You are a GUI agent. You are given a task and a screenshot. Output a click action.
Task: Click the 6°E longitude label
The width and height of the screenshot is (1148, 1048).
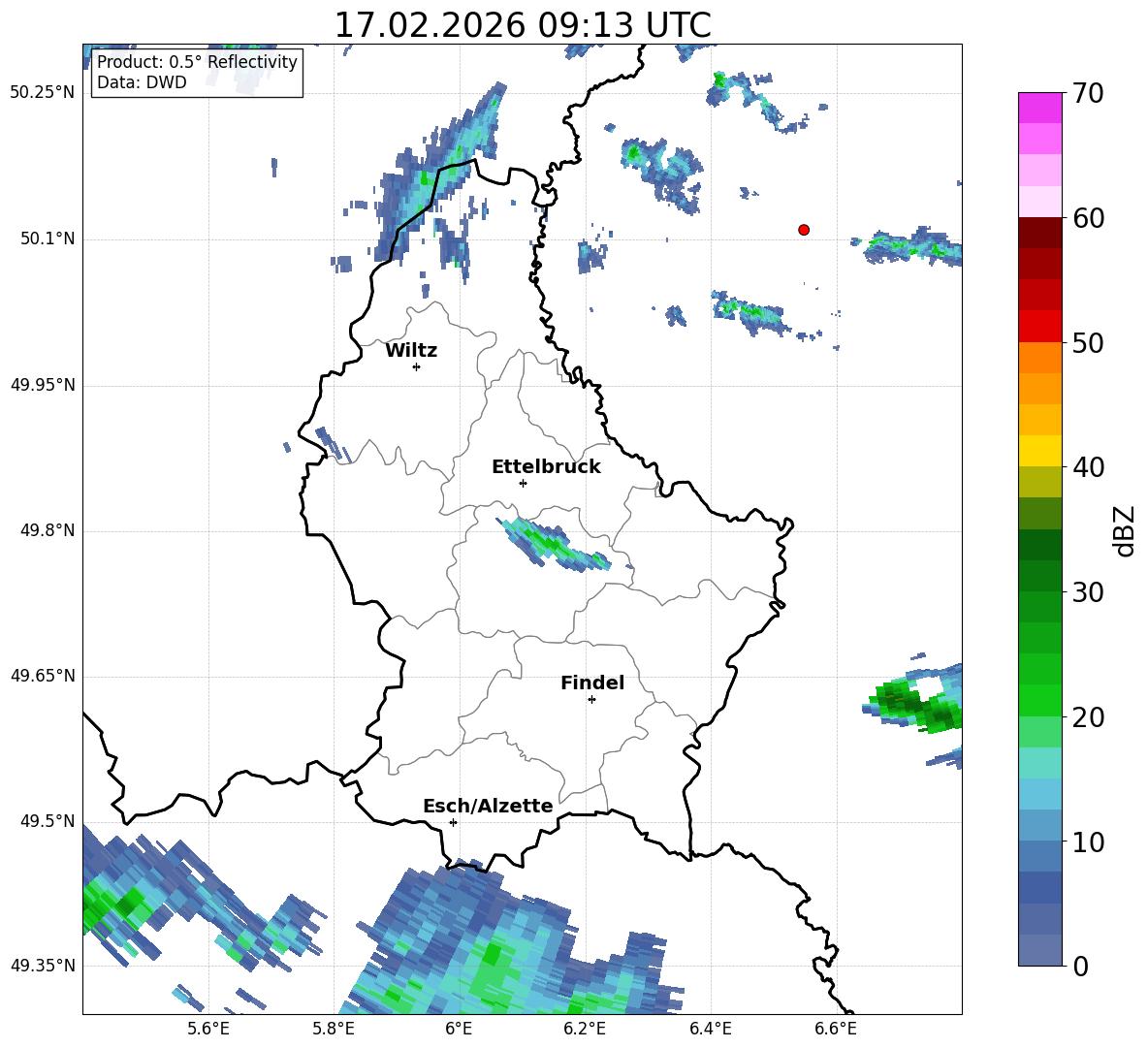click(x=459, y=1029)
